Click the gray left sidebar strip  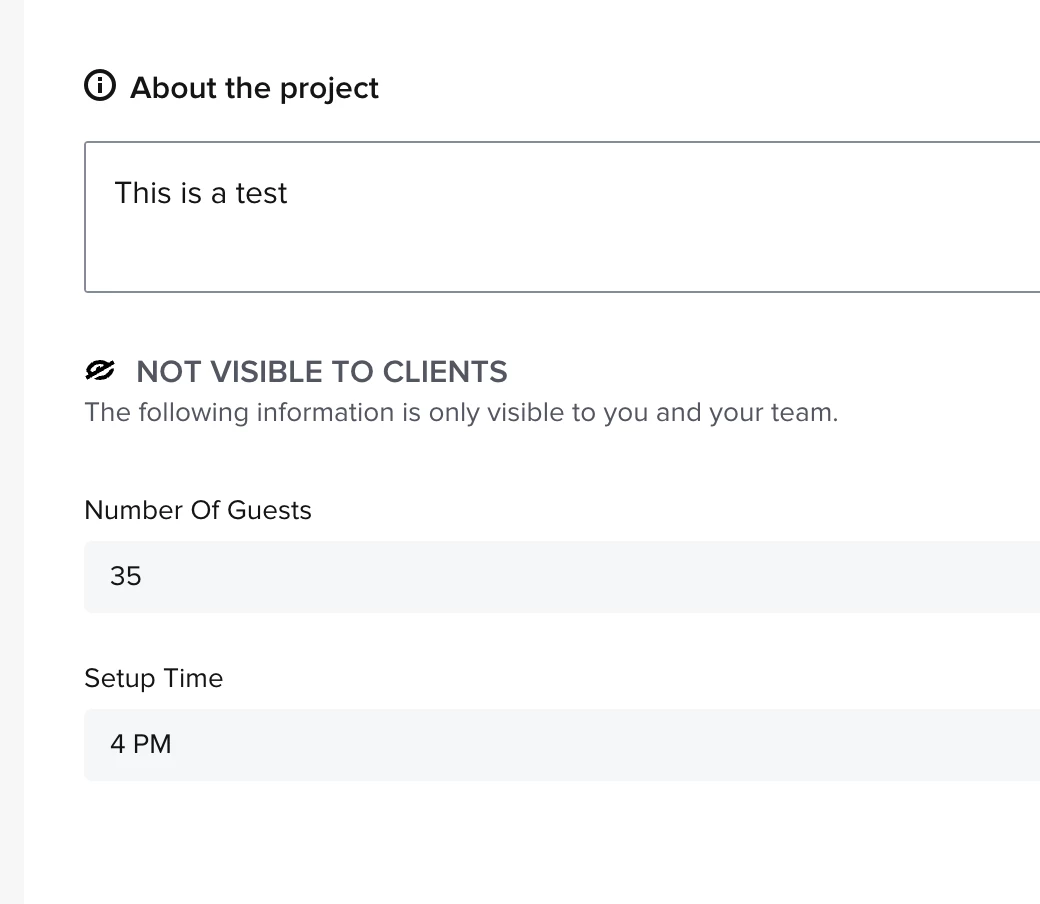(x=11, y=450)
